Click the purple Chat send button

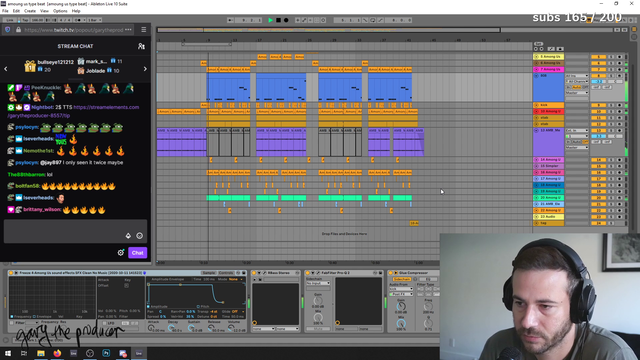click(138, 253)
